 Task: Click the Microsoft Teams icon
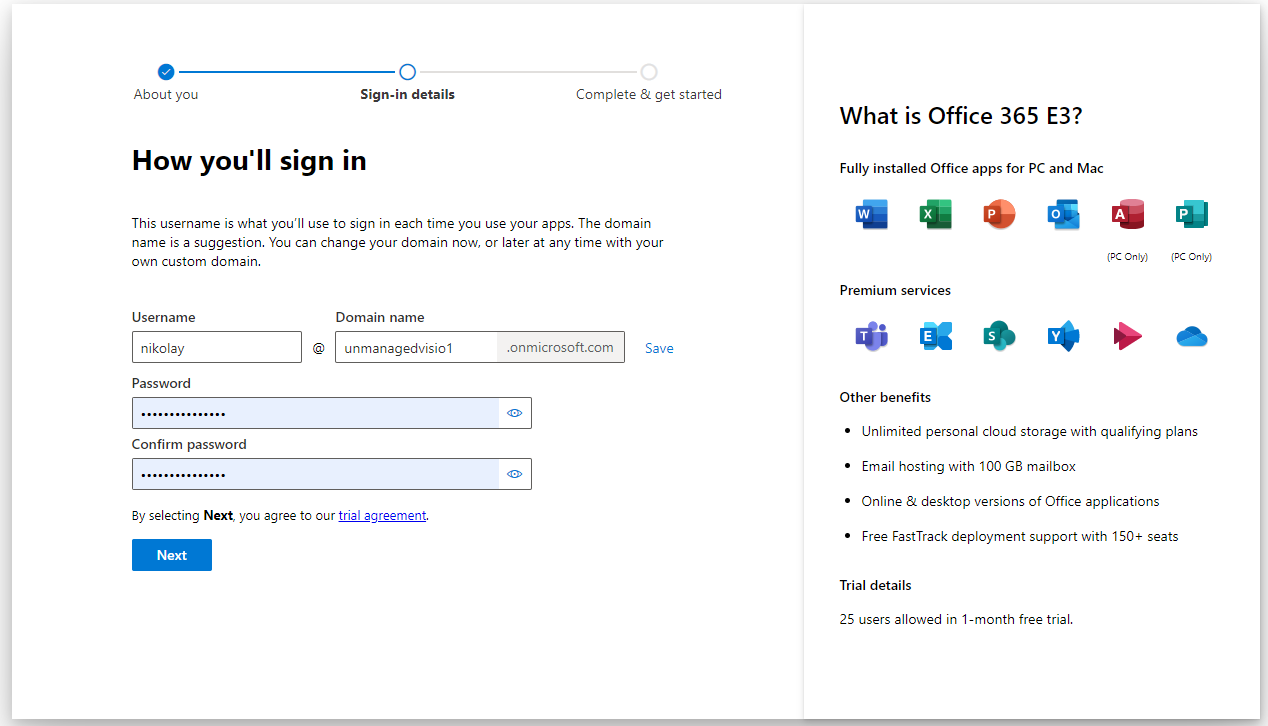click(872, 336)
